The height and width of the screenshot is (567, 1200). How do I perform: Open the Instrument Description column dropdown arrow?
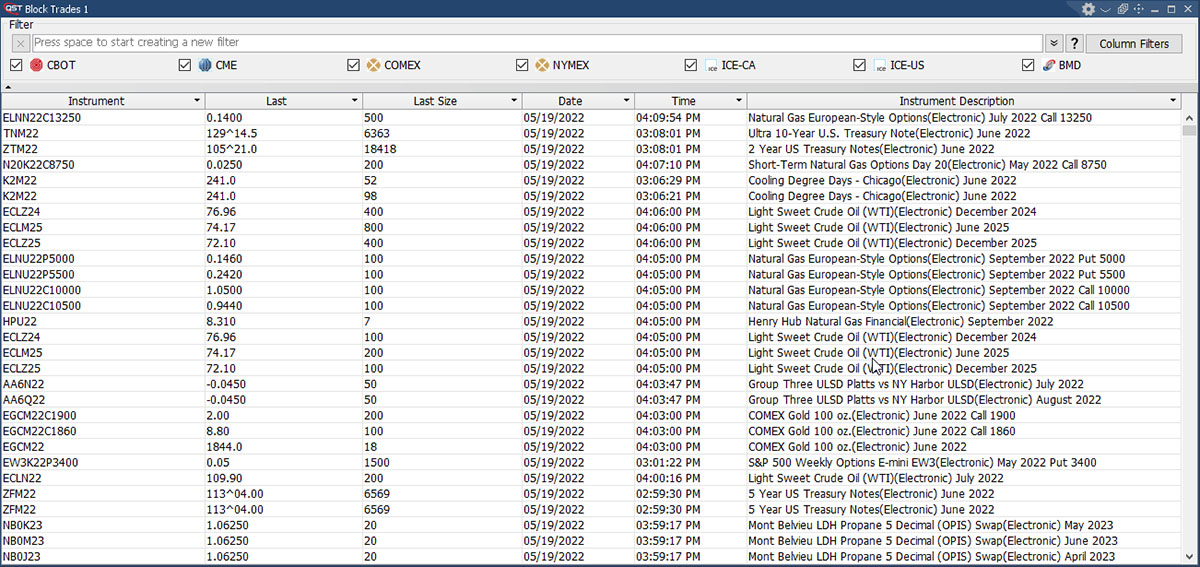pyautogui.click(x=1173, y=101)
